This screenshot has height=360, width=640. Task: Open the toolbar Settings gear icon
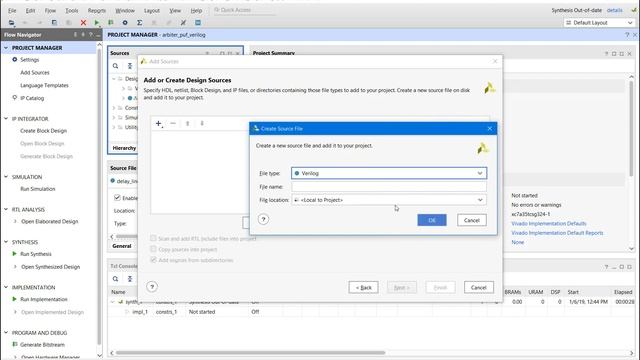point(125,23)
